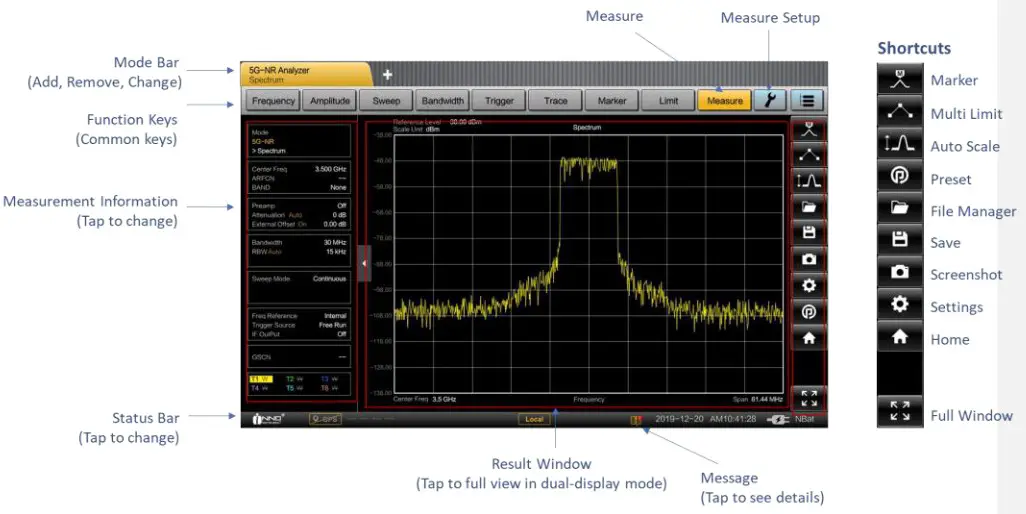Select the 5G-NR Analyzer Spectrum tab

[x=306, y=75]
